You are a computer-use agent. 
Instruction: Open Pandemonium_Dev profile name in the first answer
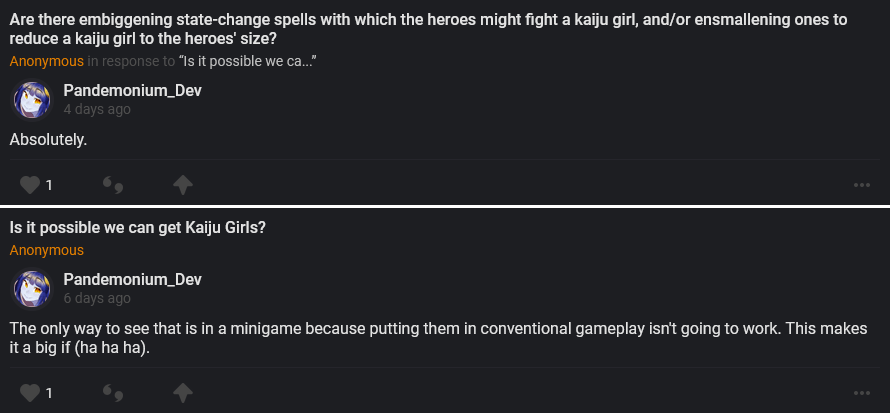pos(132,91)
